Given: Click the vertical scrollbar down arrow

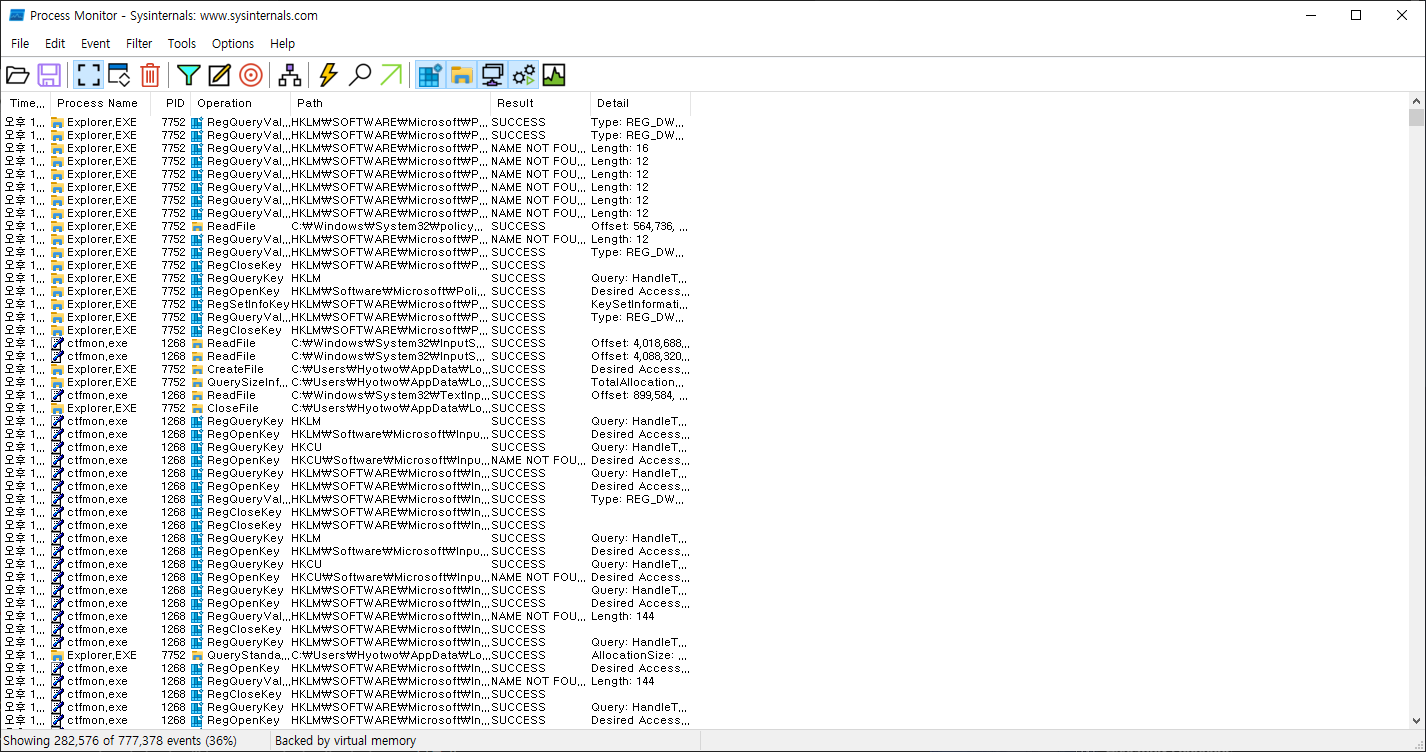Looking at the screenshot, I should point(1416,721).
